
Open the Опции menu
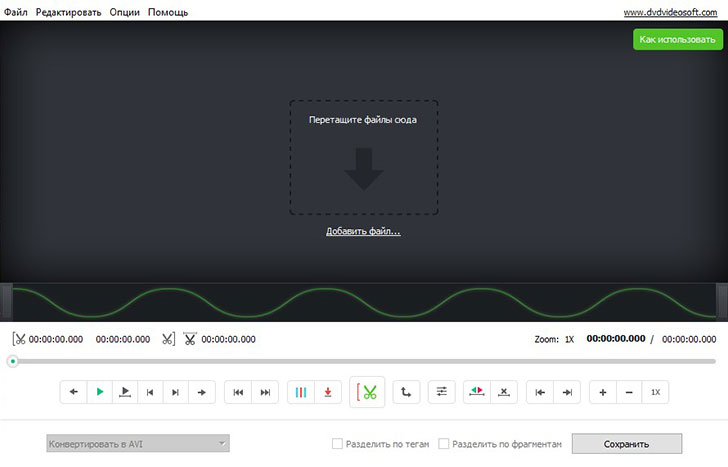click(x=124, y=12)
